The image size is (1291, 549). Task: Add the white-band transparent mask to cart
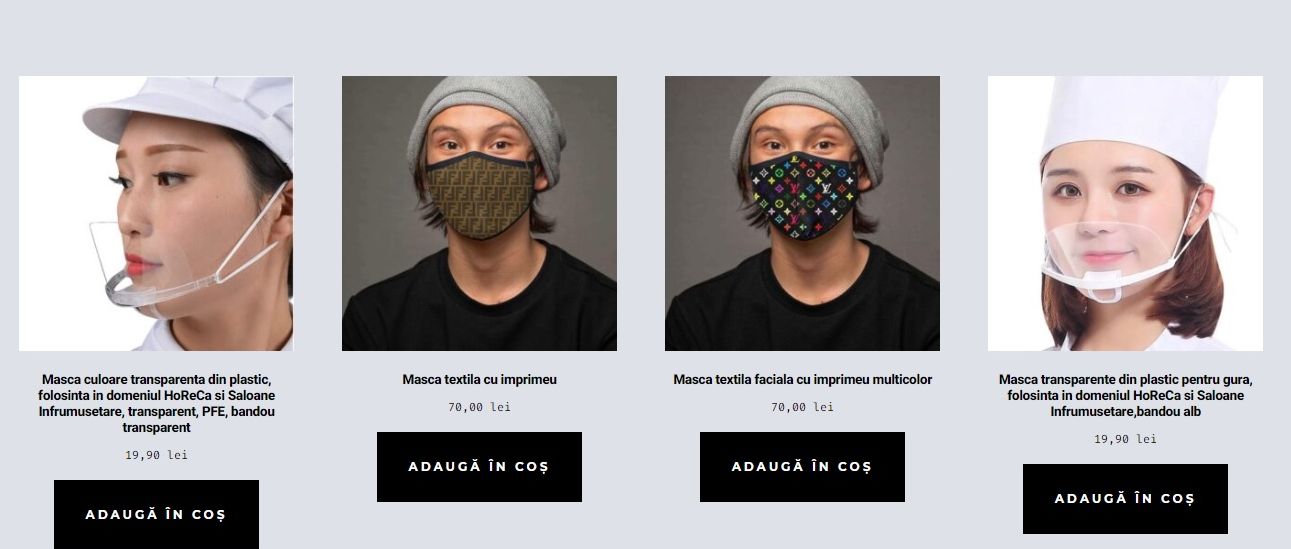click(1125, 499)
